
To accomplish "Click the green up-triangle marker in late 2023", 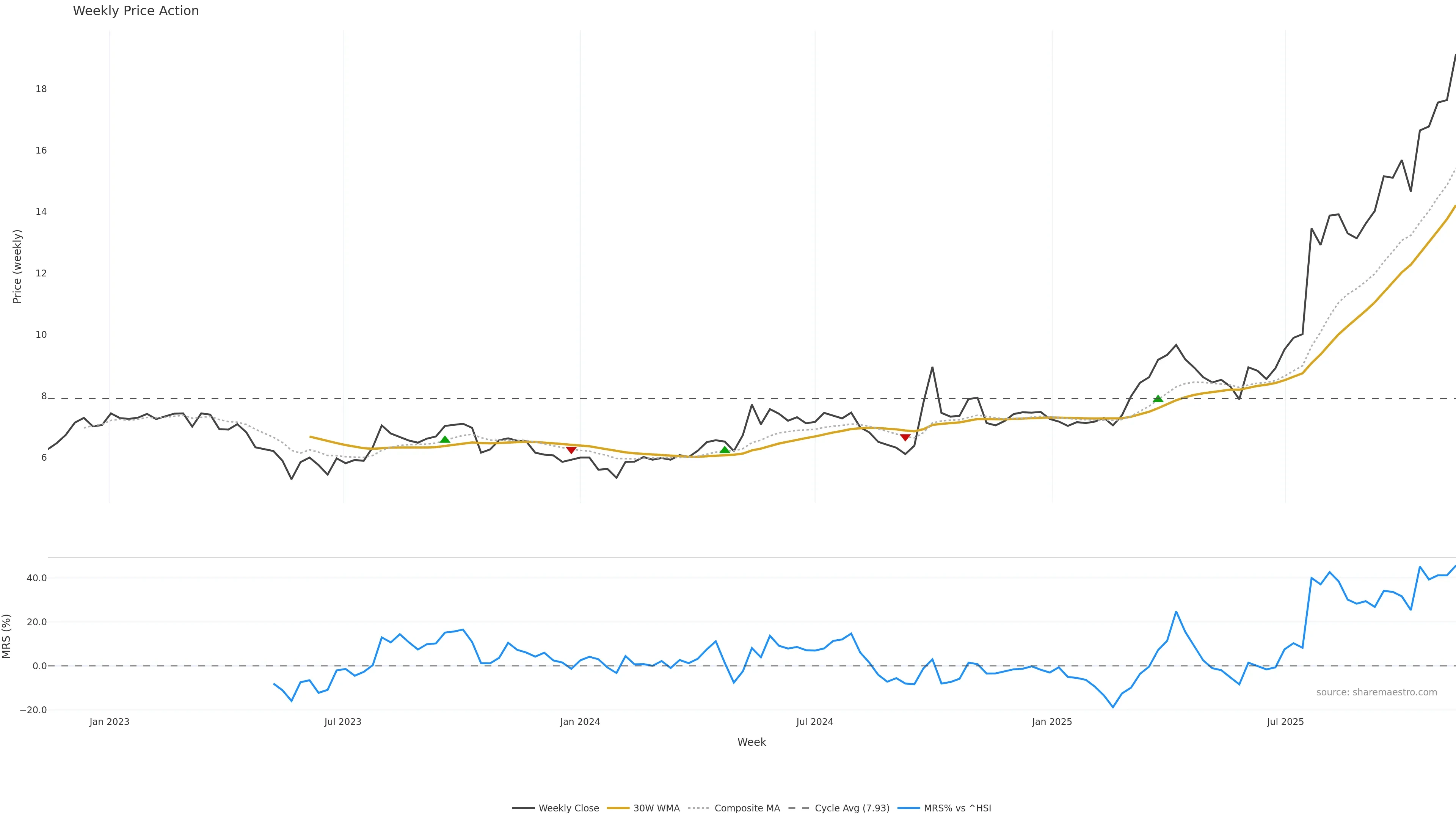I will pyautogui.click(x=445, y=440).
